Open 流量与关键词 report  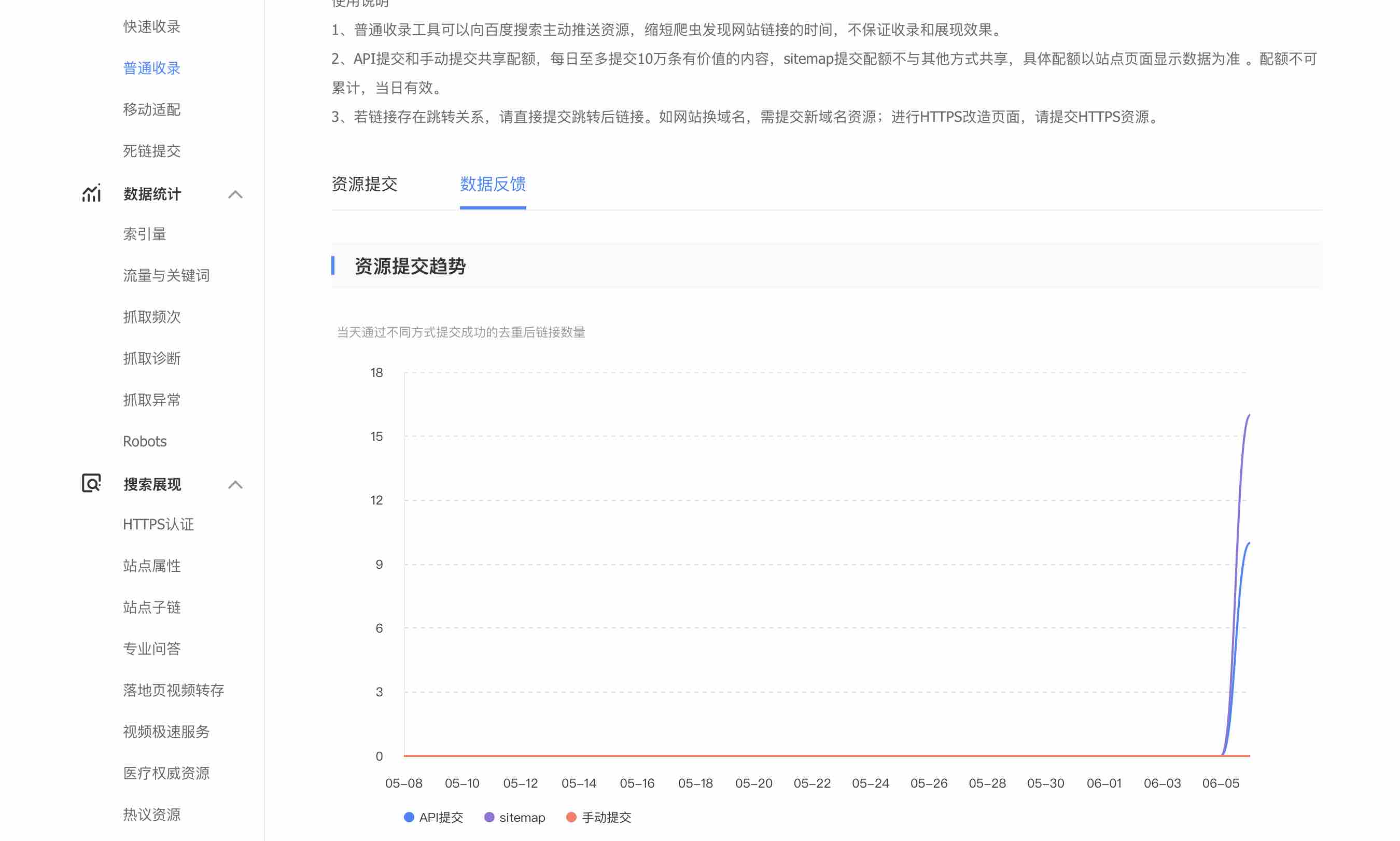(x=166, y=275)
